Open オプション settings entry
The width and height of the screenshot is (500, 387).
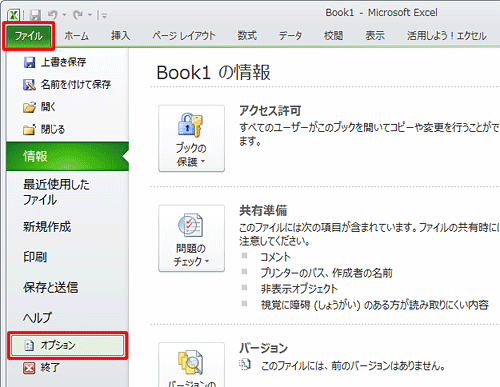(x=67, y=346)
